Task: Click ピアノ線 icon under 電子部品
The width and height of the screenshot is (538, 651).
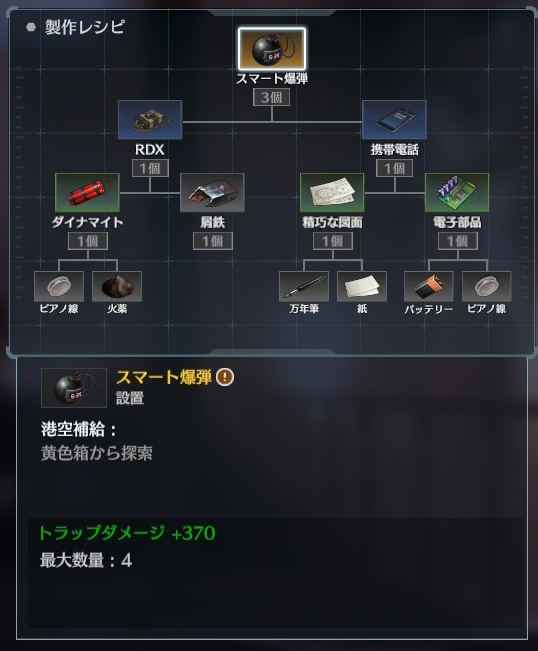Action: tap(487, 286)
